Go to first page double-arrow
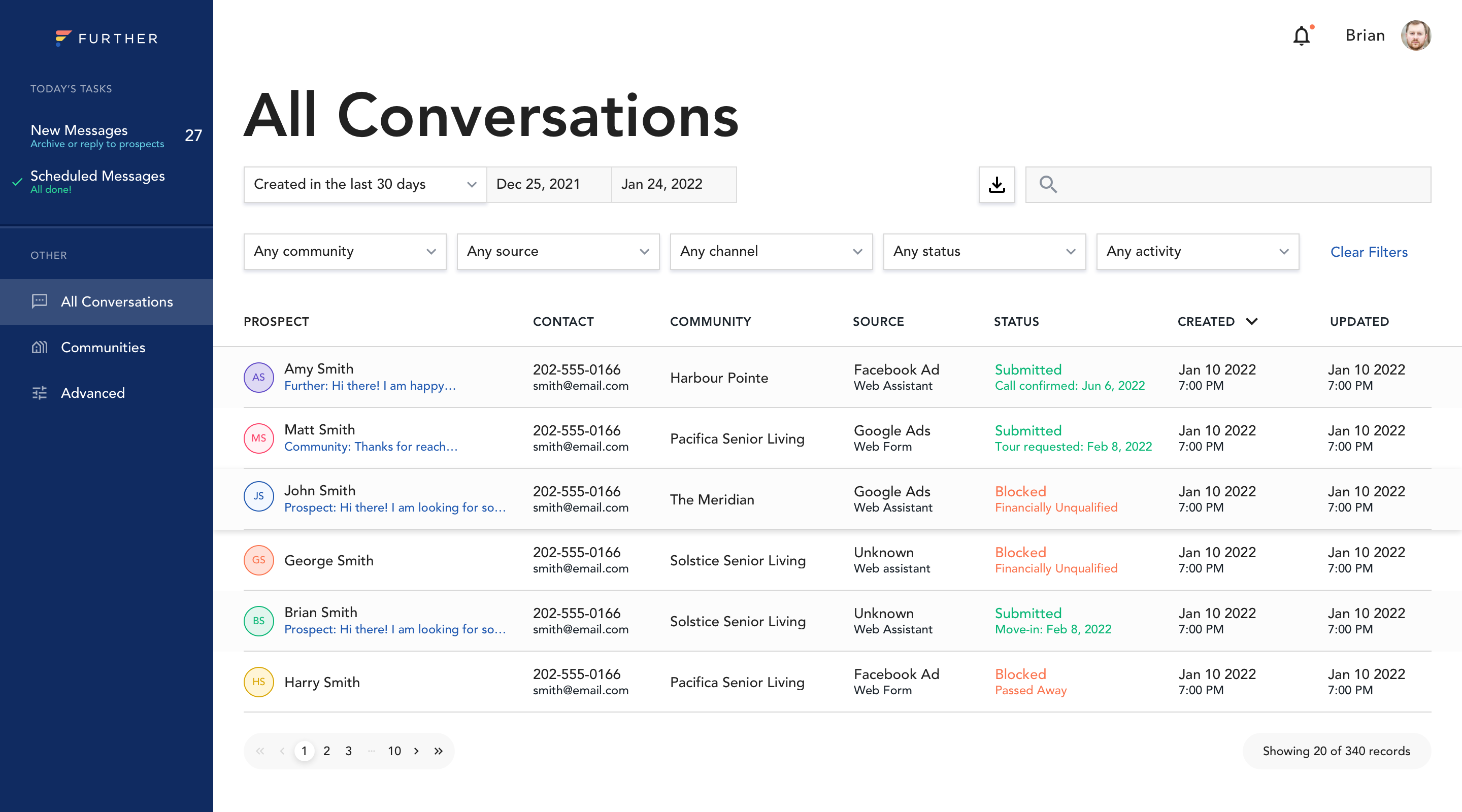Image resolution: width=1462 pixels, height=812 pixels. tap(260, 751)
